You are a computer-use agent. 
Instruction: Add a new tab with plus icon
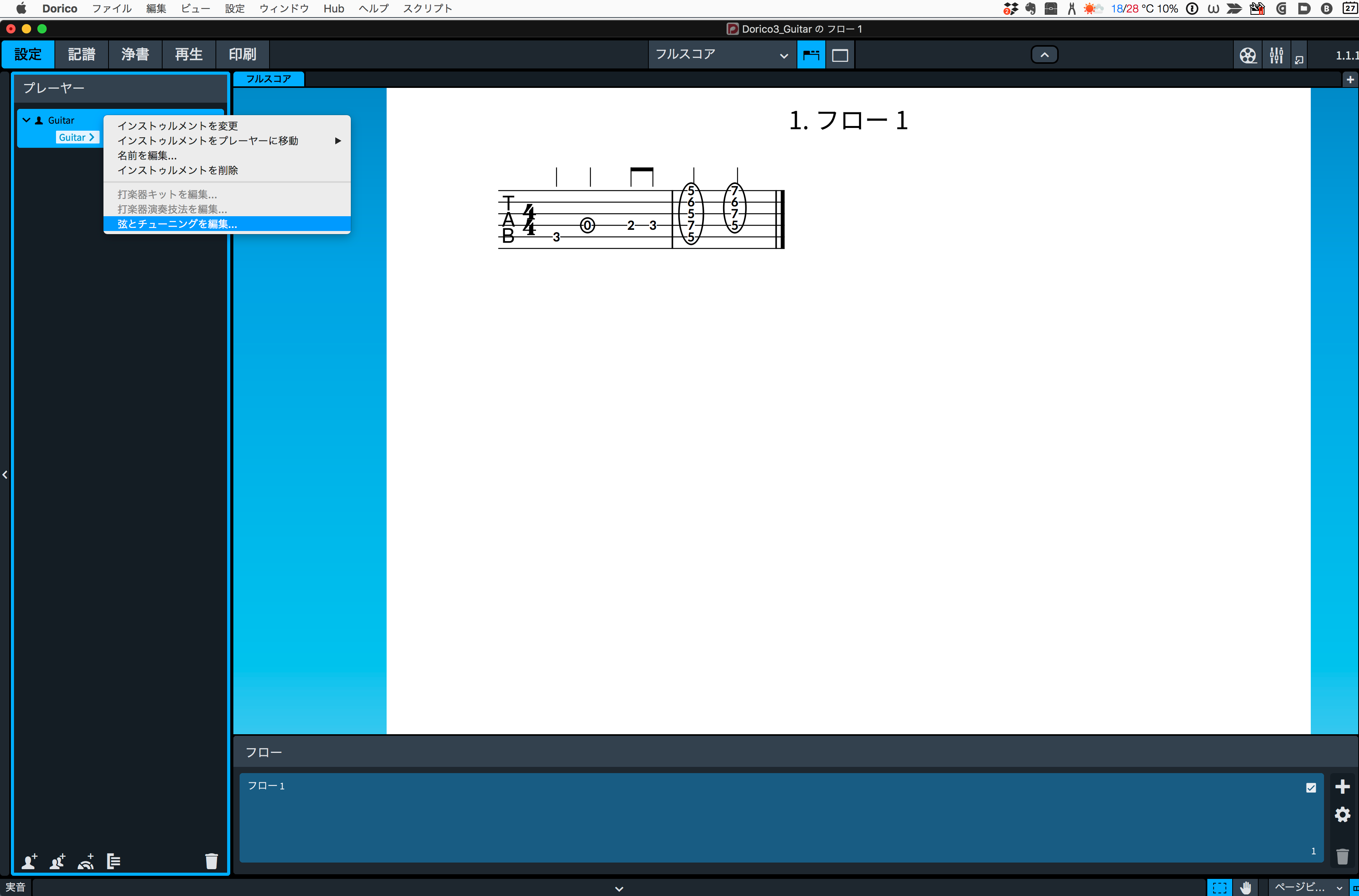tap(1350, 79)
